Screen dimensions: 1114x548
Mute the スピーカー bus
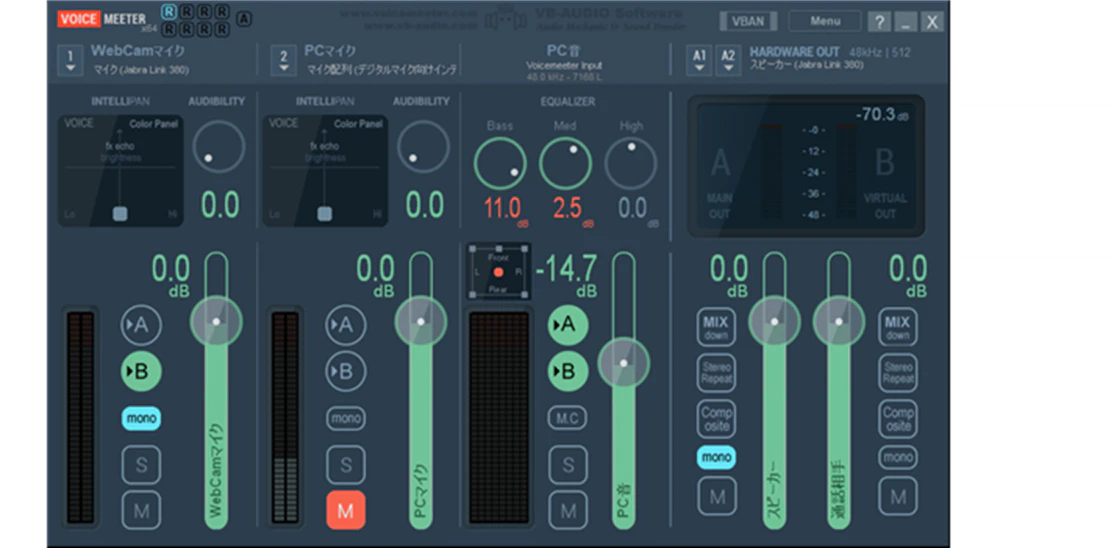[716, 496]
